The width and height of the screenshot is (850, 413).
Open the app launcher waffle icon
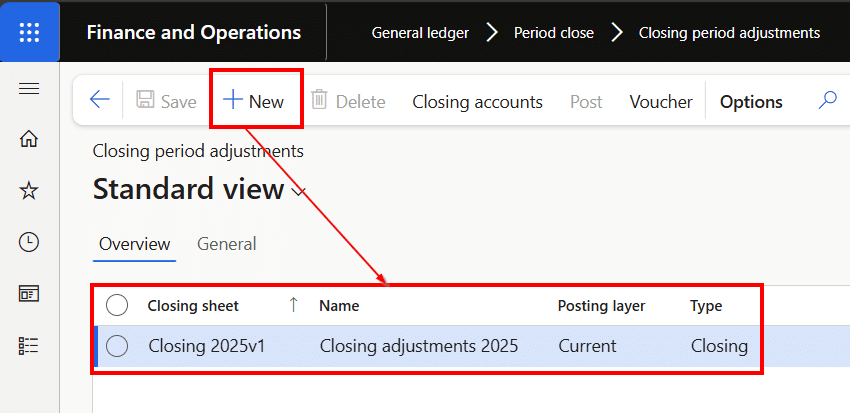coord(29,32)
